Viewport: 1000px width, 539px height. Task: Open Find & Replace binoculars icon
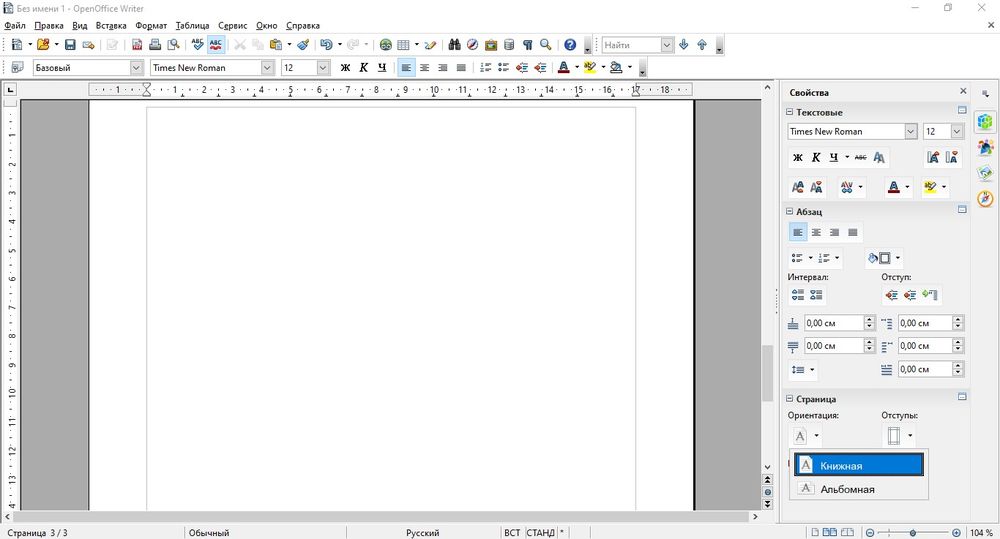pyautogui.click(x=454, y=45)
